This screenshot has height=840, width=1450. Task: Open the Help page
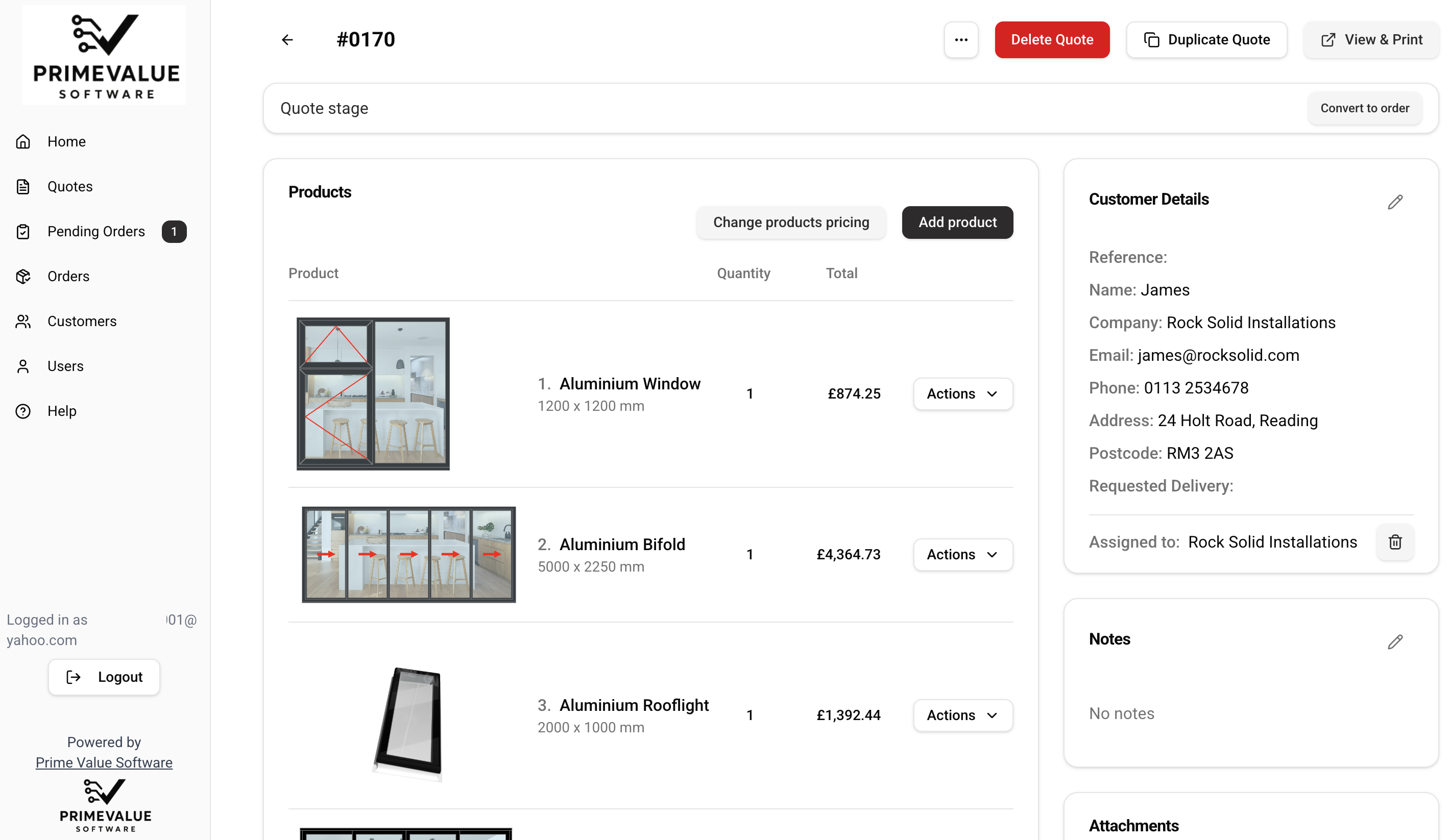click(x=62, y=411)
